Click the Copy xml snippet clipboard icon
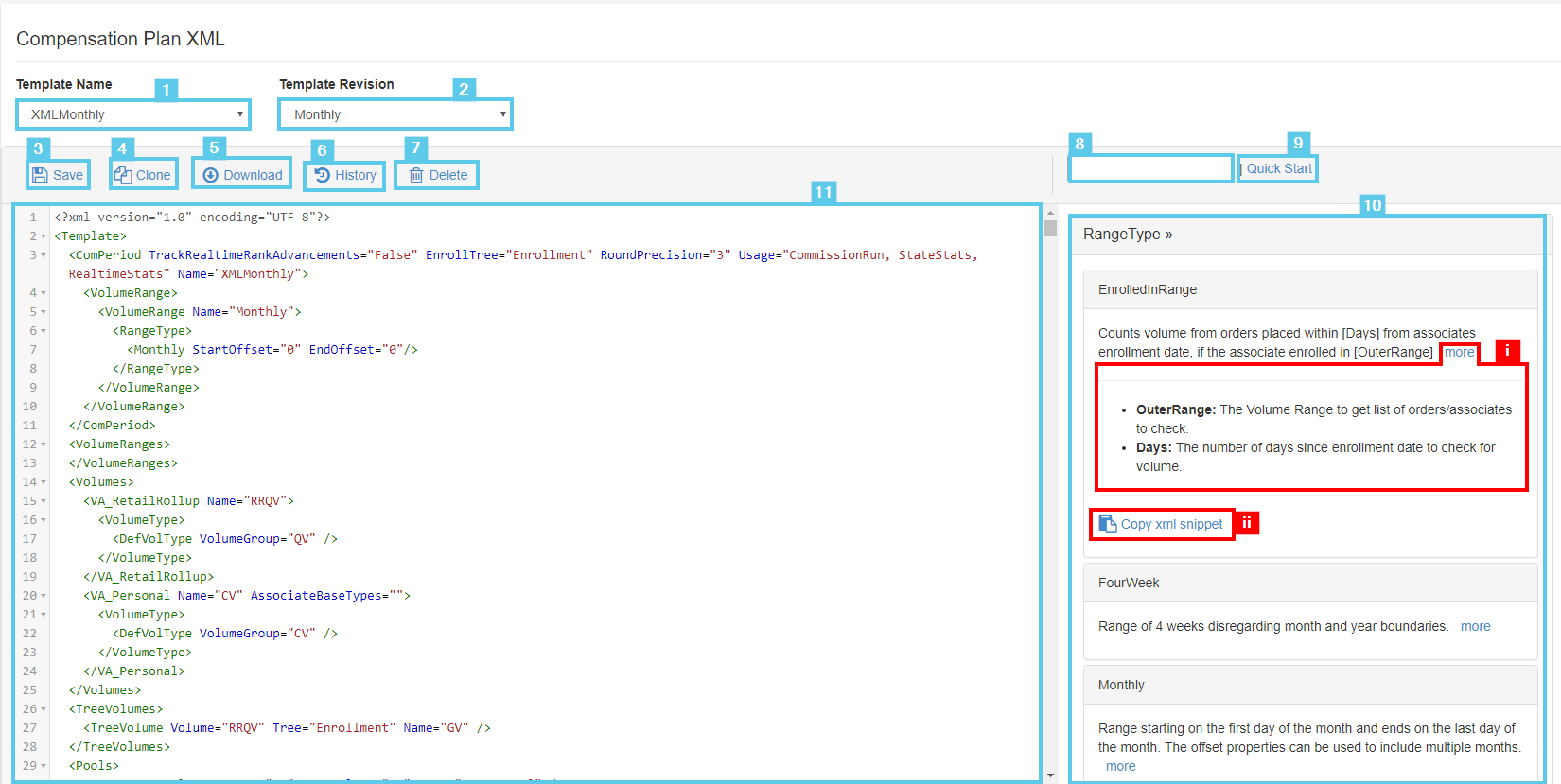This screenshot has width=1561, height=784. (x=1108, y=524)
